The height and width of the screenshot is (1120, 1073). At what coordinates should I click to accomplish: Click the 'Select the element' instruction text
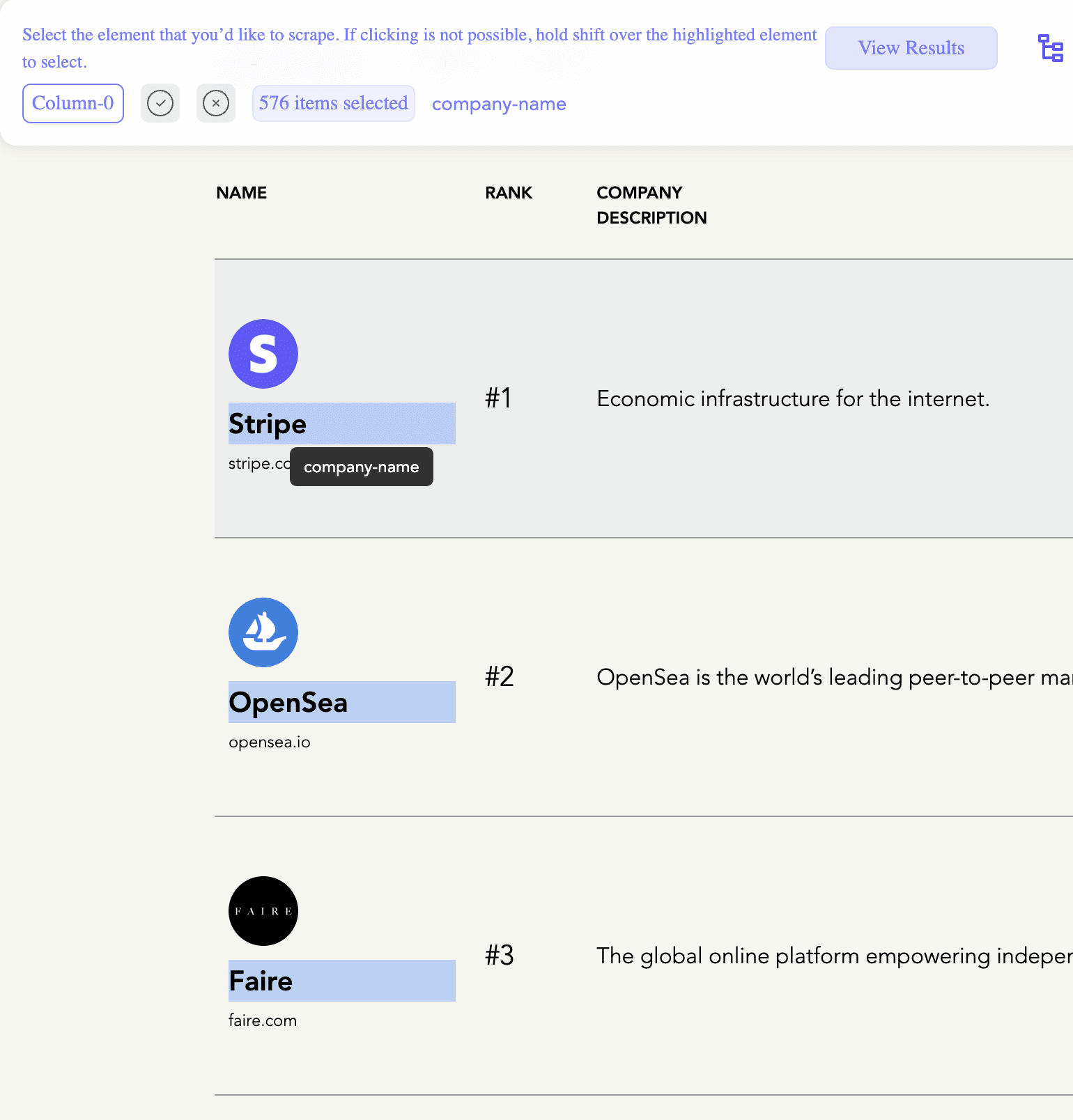coord(419,48)
